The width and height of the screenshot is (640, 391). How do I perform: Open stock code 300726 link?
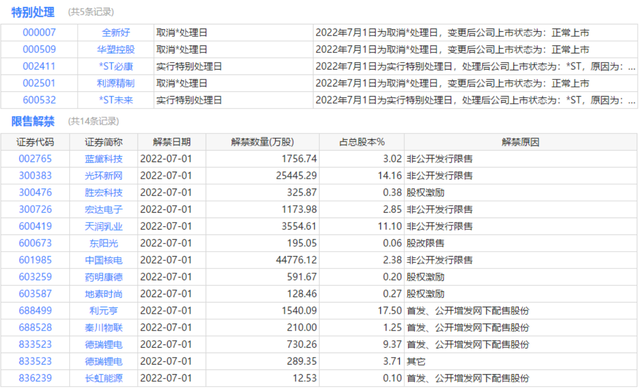(x=35, y=209)
